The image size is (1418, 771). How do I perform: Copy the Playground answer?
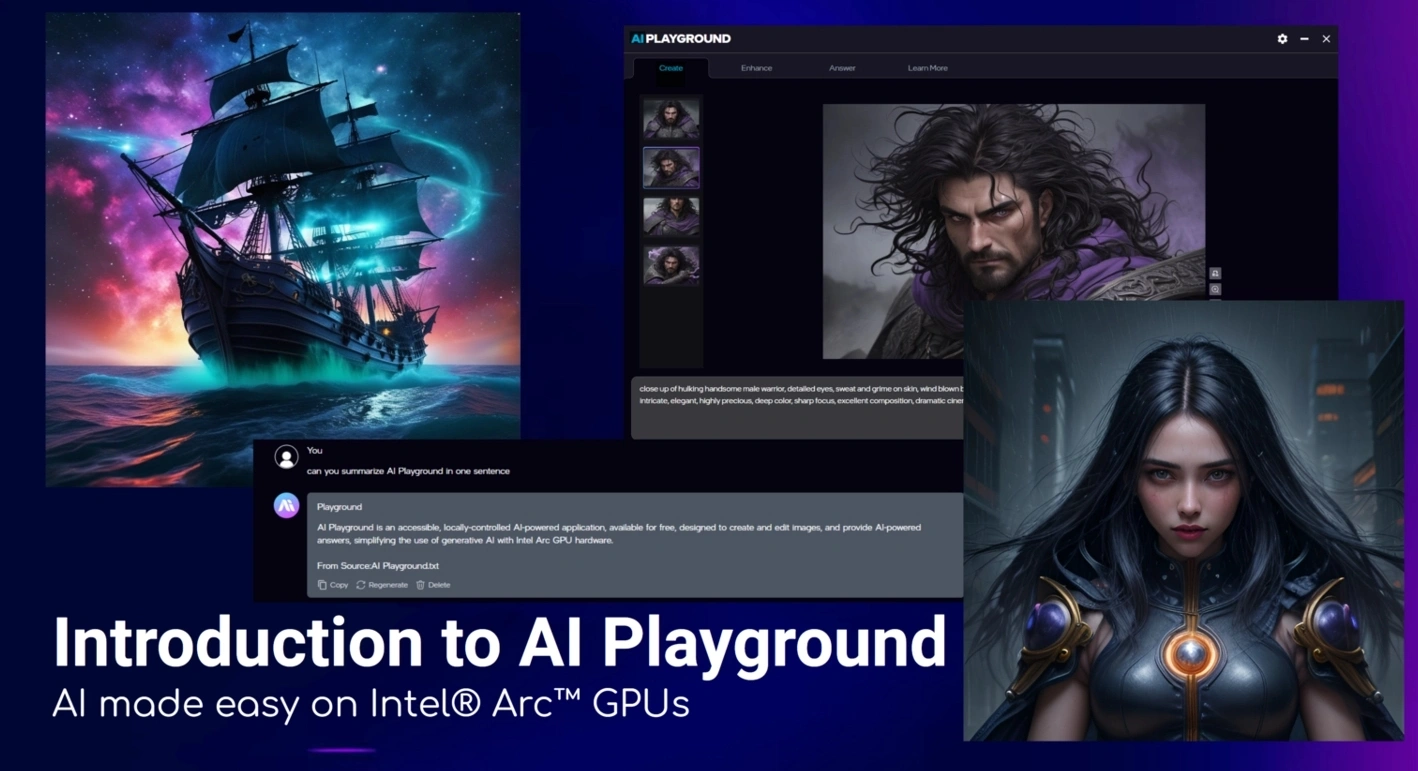tap(333, 585)
